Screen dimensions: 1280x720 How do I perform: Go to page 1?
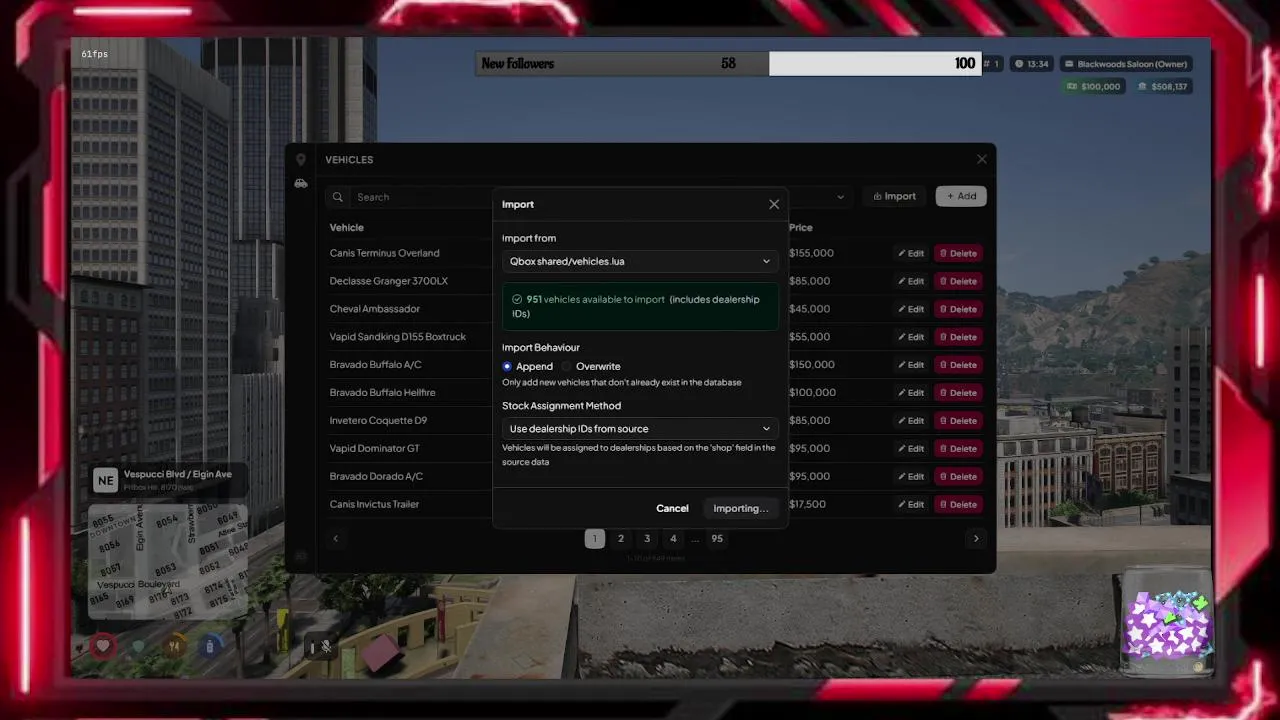tap(594, 538)
